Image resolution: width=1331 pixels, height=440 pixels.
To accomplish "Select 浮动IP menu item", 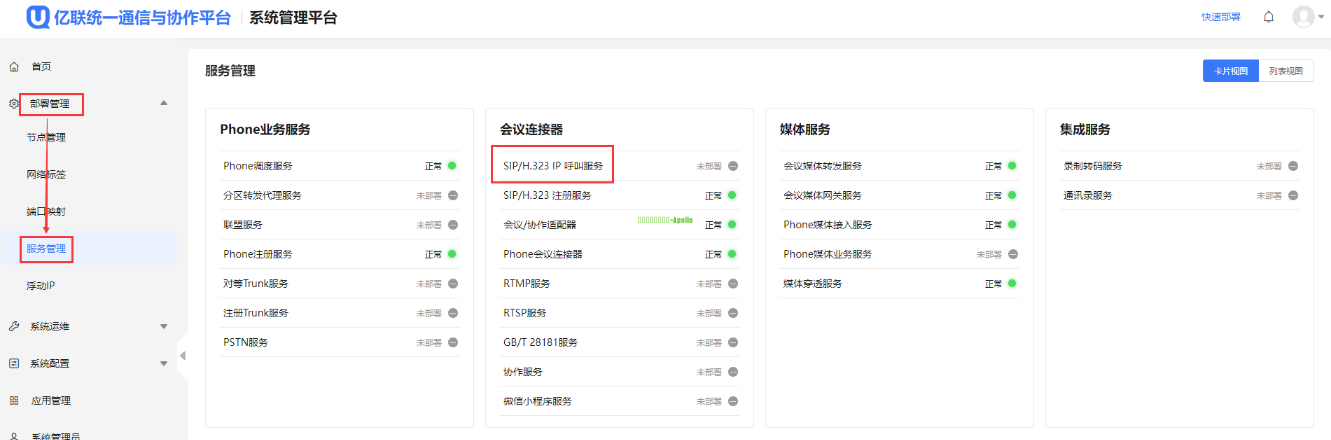I will 41,286.
